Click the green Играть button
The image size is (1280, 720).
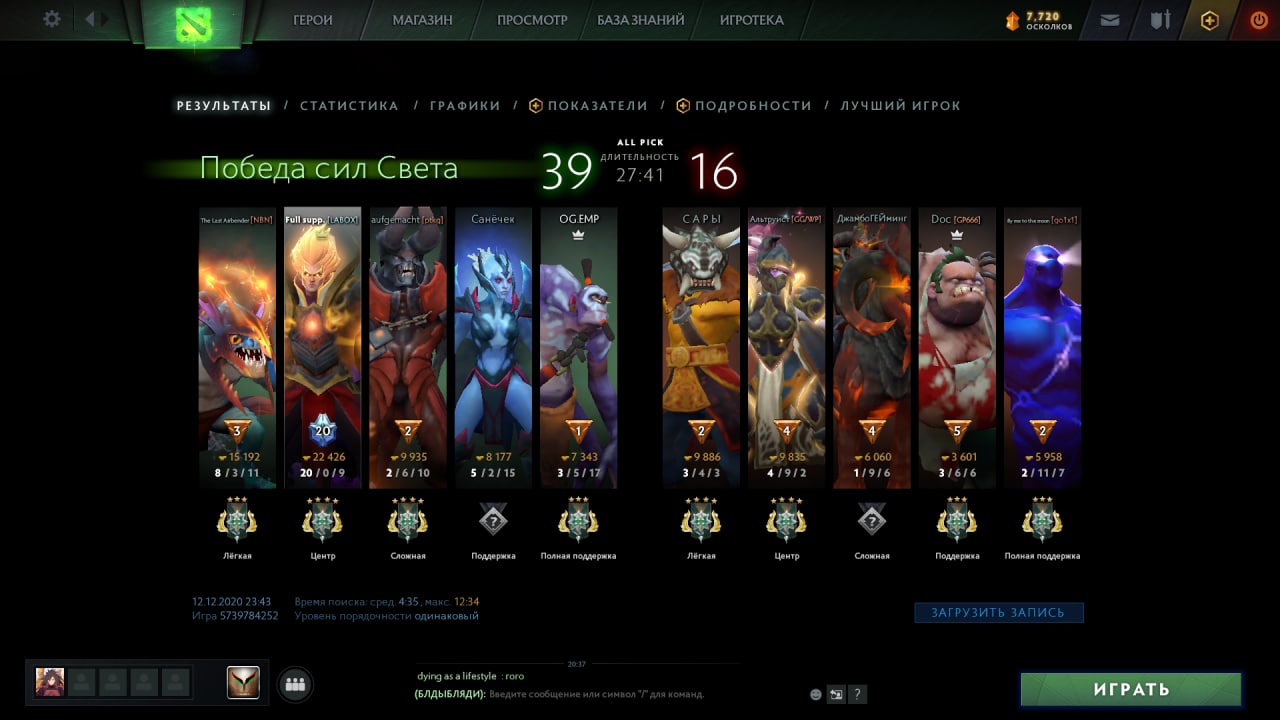coord(1131,689)
